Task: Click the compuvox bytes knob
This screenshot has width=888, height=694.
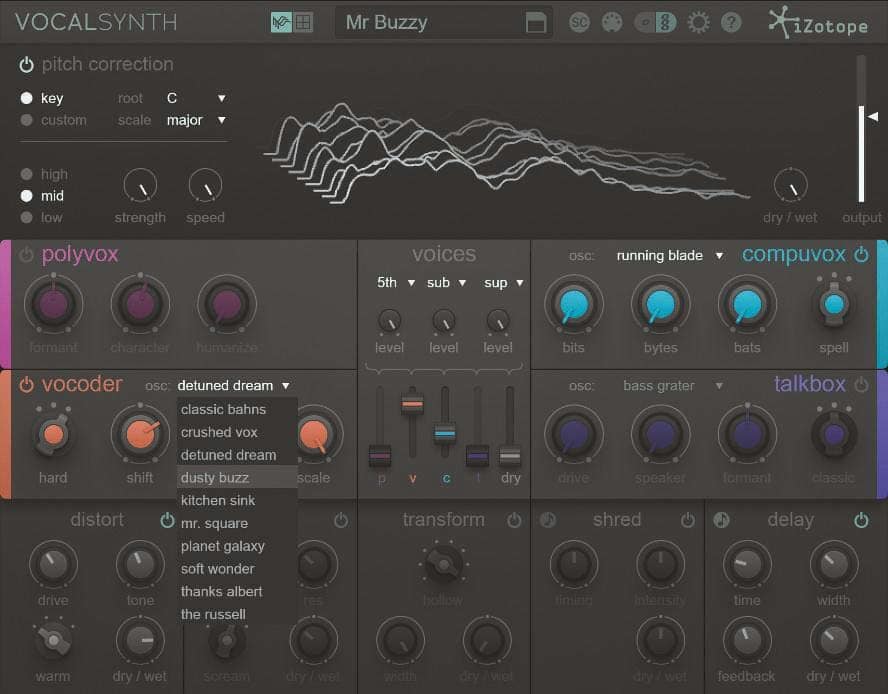Action: pos(660,304)
